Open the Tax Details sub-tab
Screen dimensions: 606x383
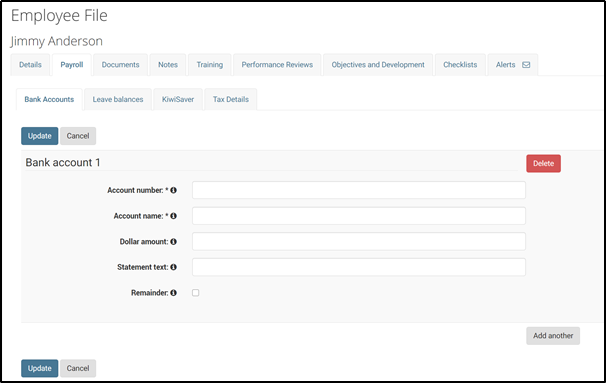point(231,99)
